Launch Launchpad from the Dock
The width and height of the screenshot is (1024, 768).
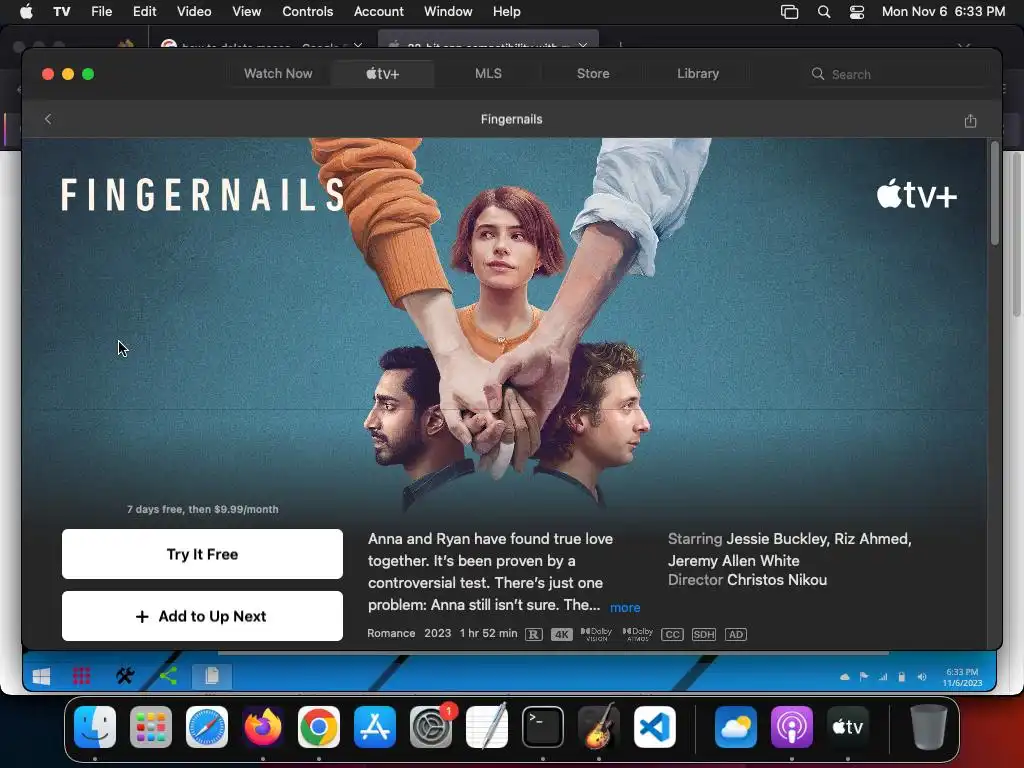[151, 727]
